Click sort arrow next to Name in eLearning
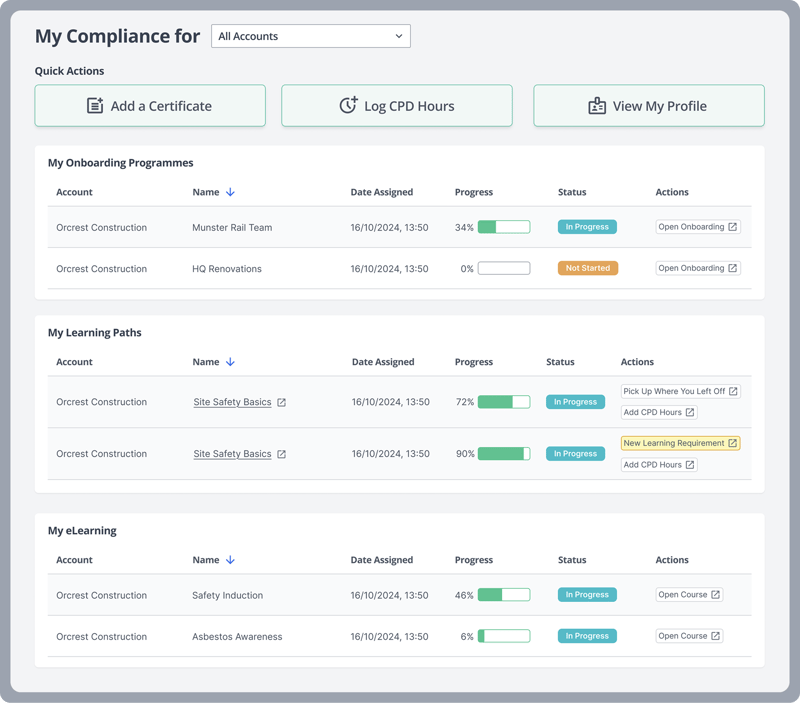The width and height of the screenshot is (800, 703). click(x=230, y=560)
